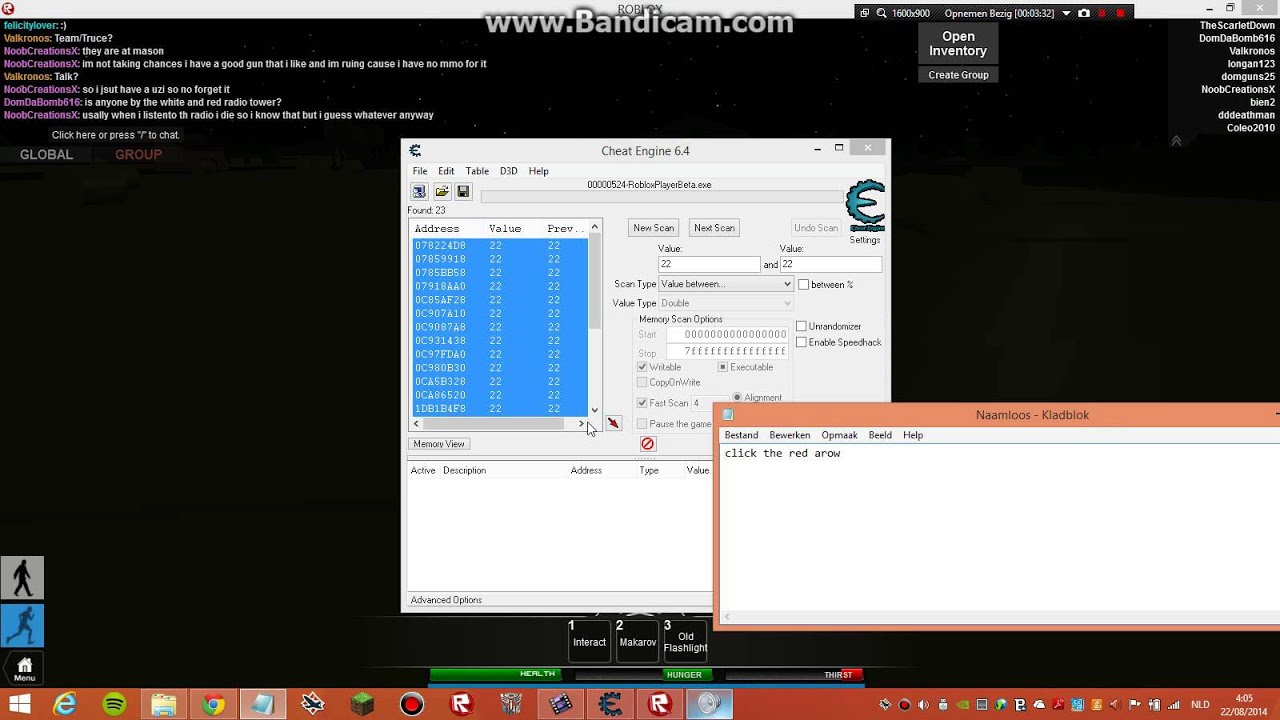1280x720 pixels.
Task: Open Notepad Opmaak menu
Action: pyautogui.click(x=839, y=435)
